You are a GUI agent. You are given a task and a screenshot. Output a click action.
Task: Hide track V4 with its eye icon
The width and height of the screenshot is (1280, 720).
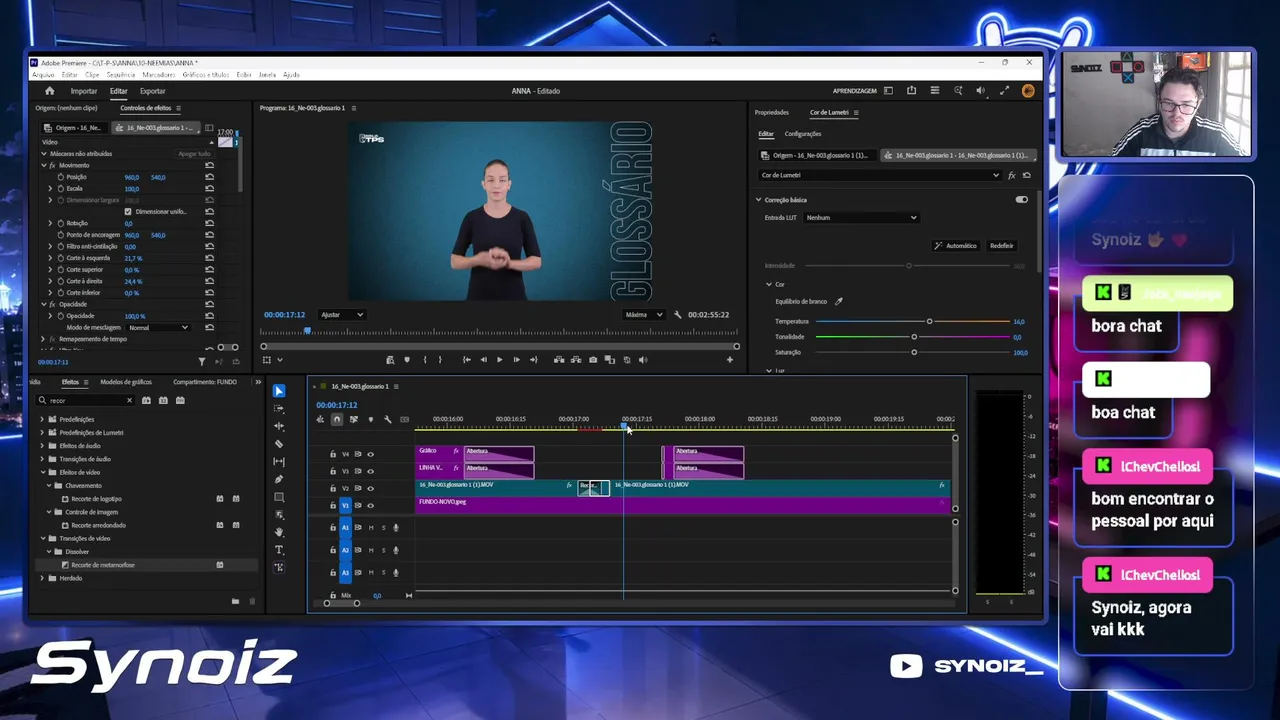(x=370, y=454)
